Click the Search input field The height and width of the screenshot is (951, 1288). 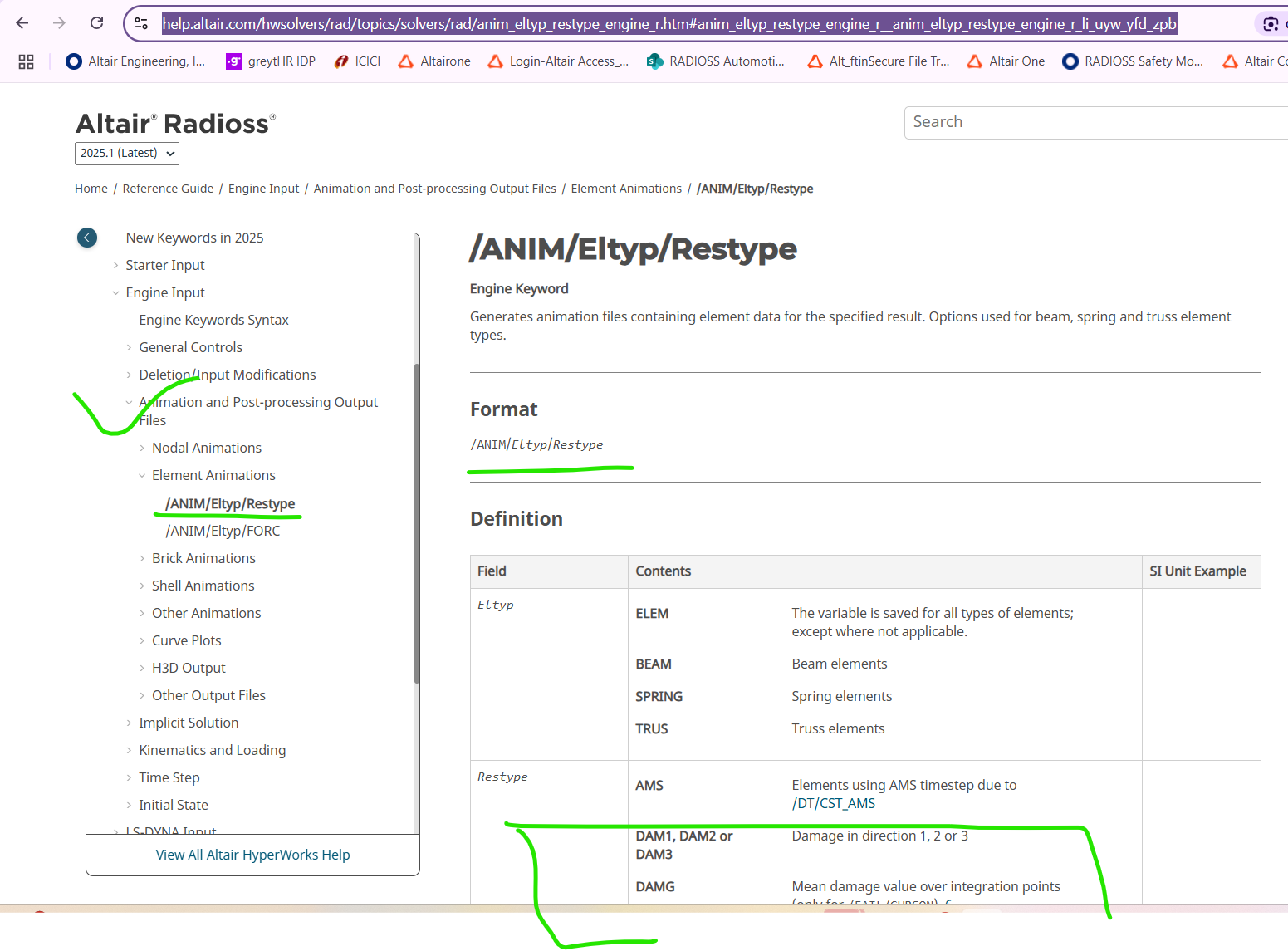click(x=1096, y=122)
